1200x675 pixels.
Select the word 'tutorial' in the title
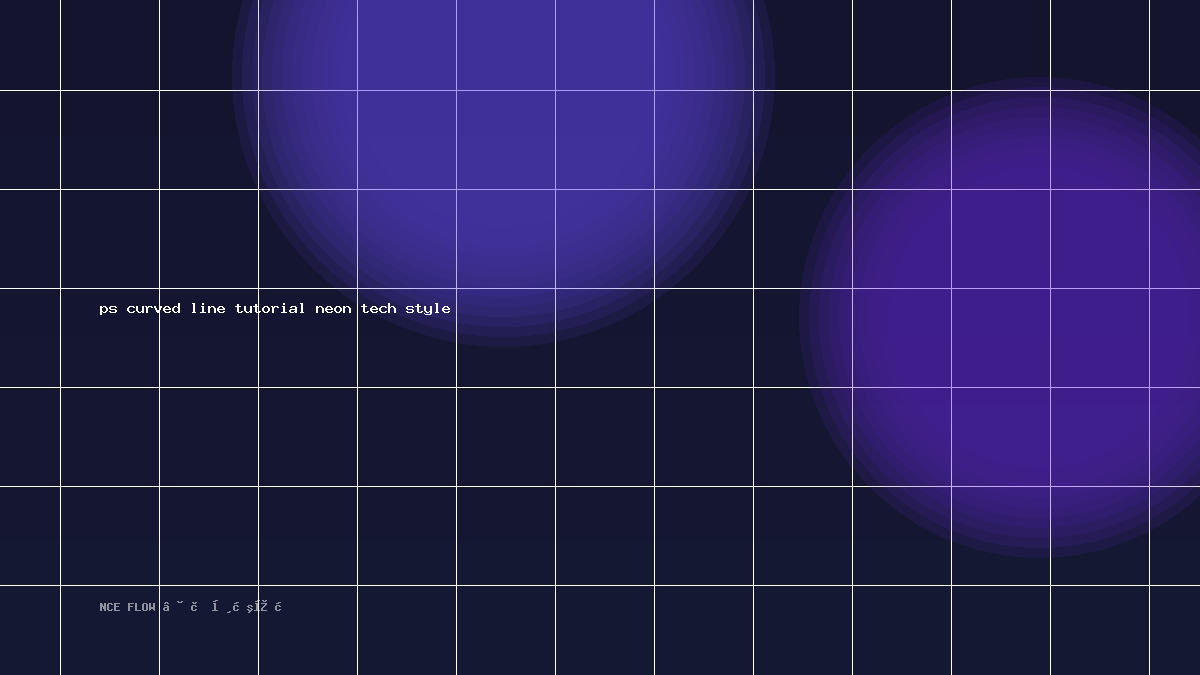tap(270, 308)
